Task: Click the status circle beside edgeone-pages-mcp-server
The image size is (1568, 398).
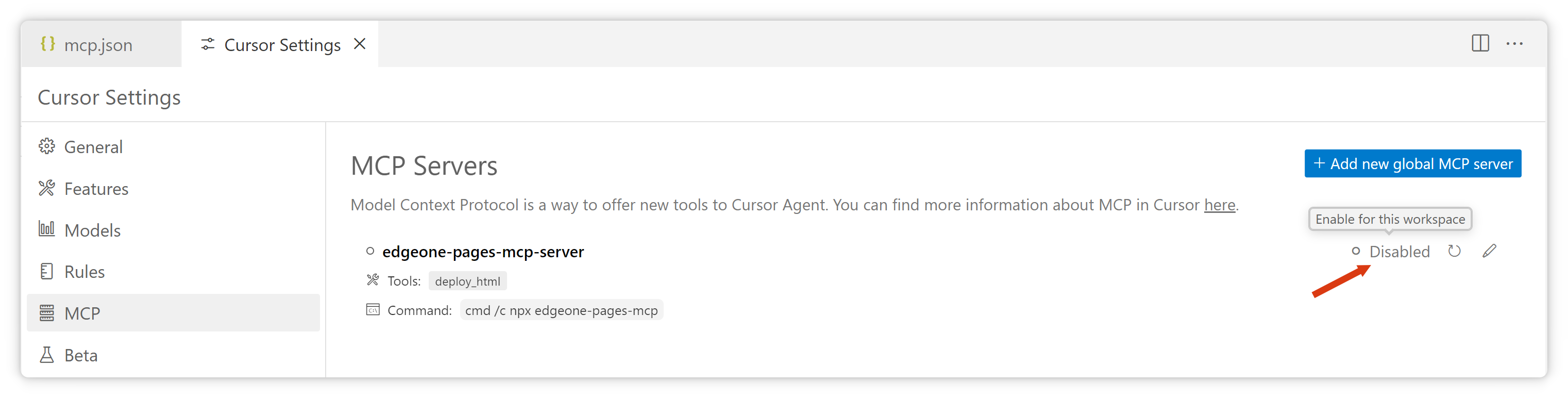Action: pyautogui.click(x=370, y=252)
